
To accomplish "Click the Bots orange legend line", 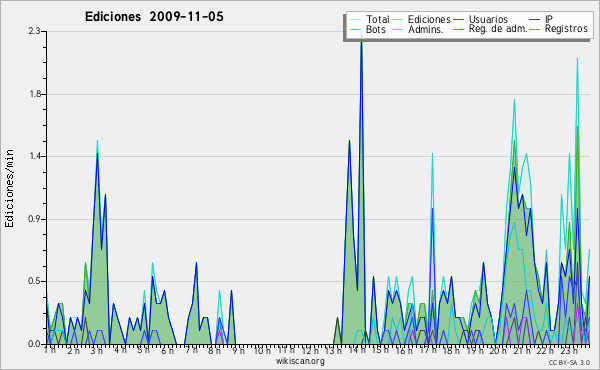I will [355, 29].
